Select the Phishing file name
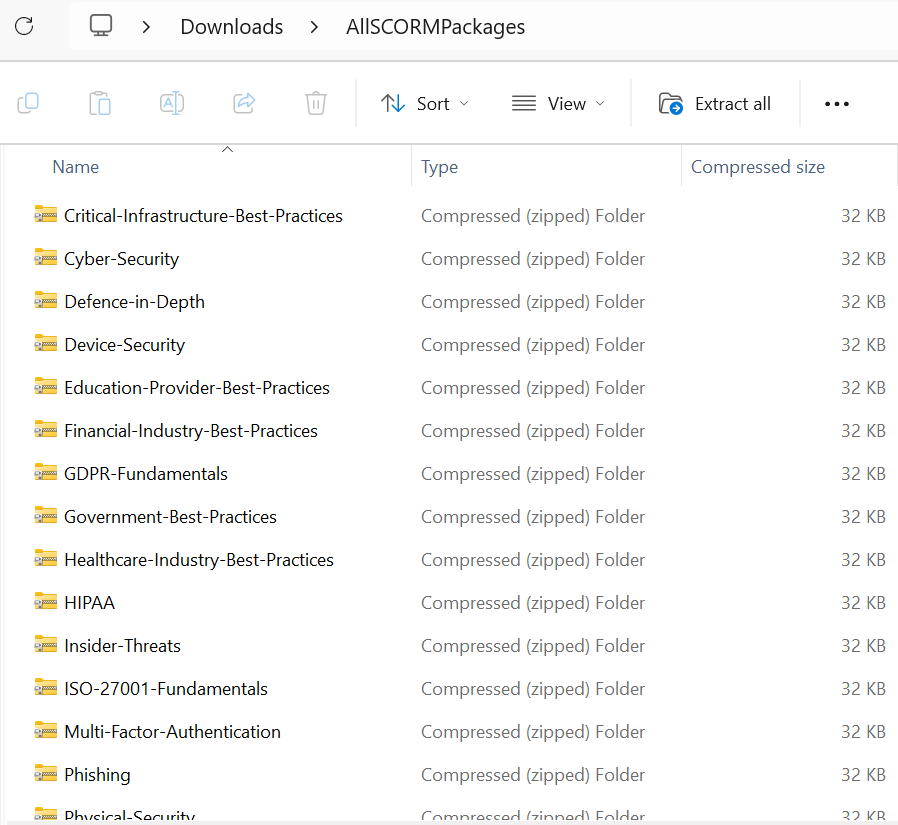 click(97, 774)
